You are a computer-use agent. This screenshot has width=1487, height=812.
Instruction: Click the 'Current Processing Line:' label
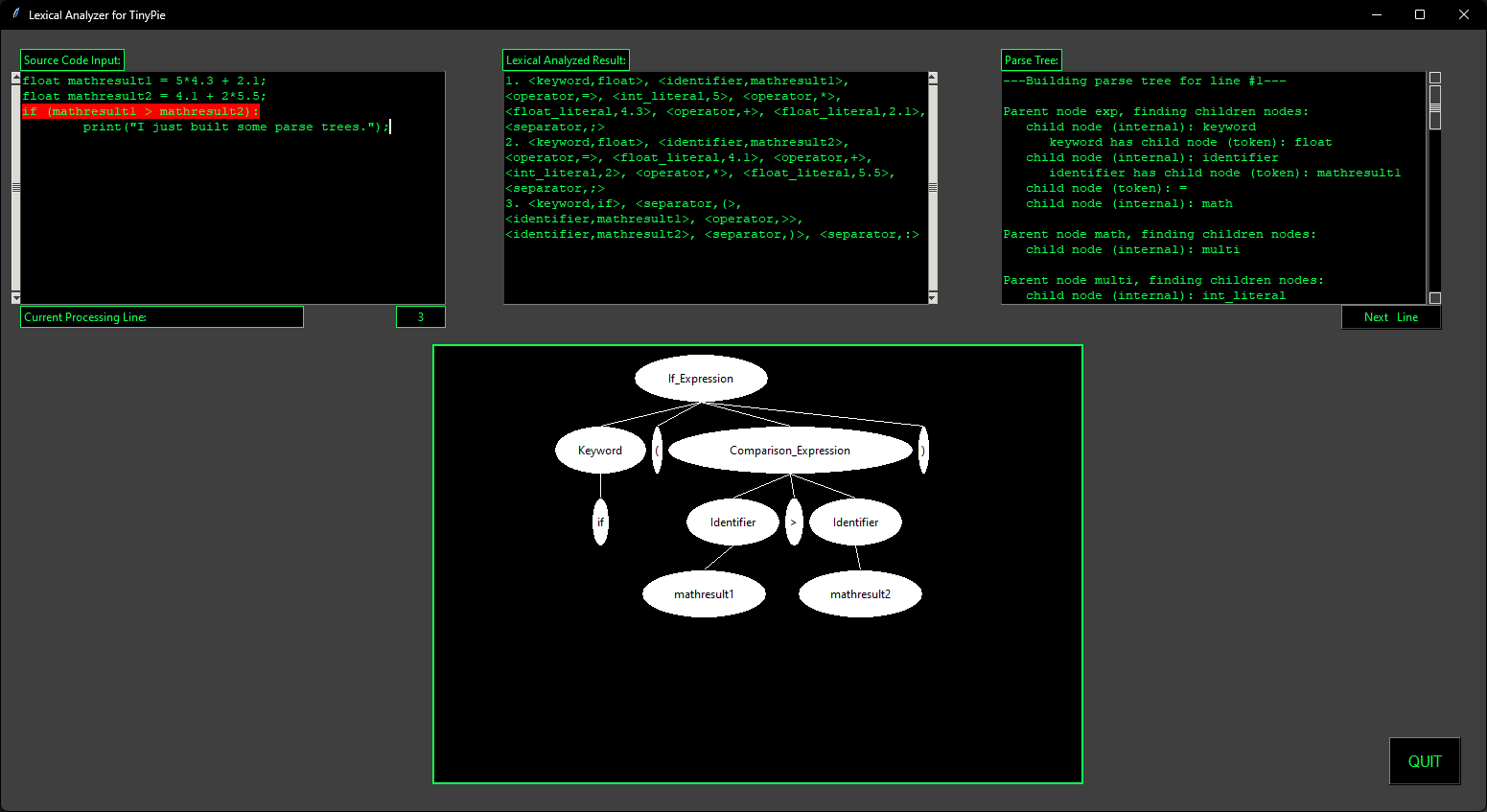162,317
